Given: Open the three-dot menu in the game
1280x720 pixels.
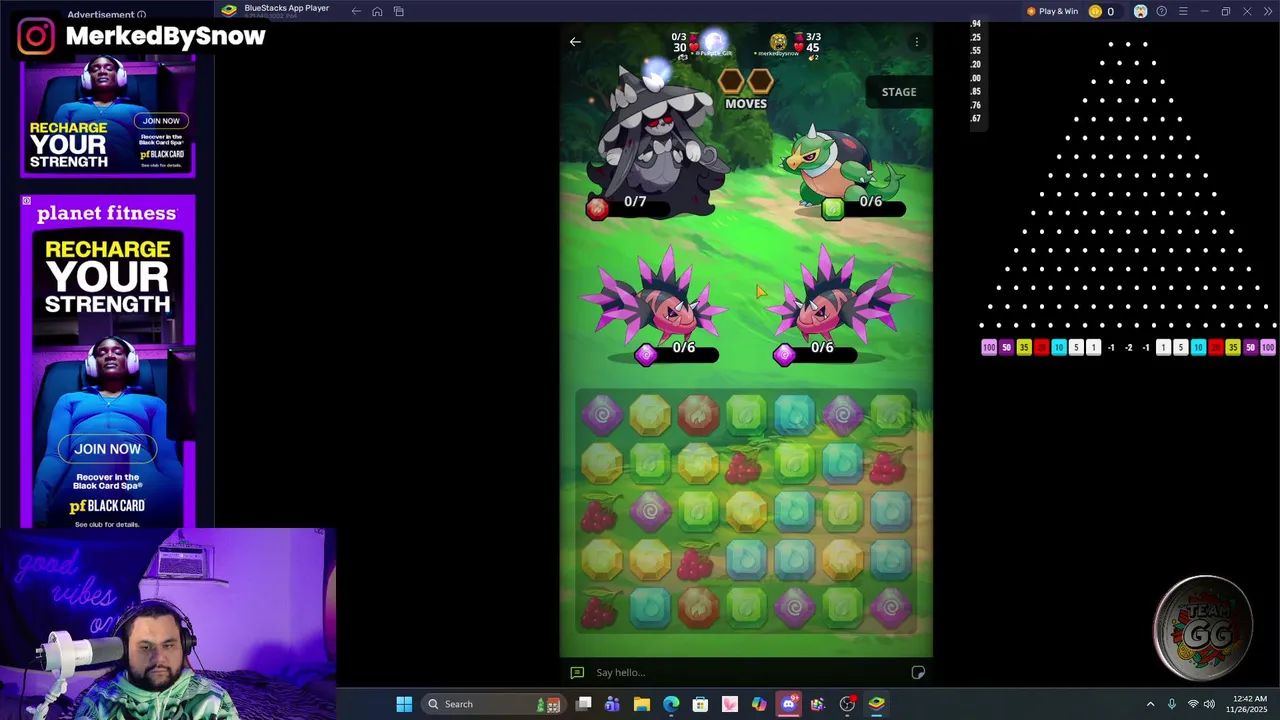Looking at the screenshot, I should coord(916,42).
